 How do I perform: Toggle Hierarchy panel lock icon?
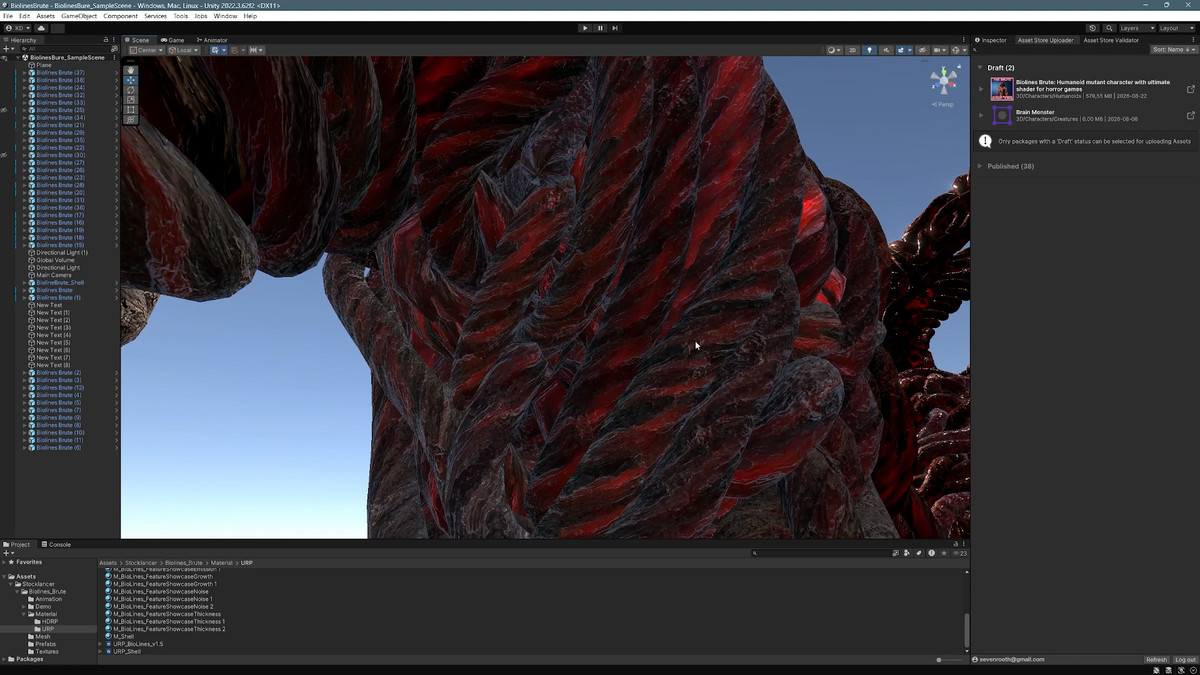(106, 40)
